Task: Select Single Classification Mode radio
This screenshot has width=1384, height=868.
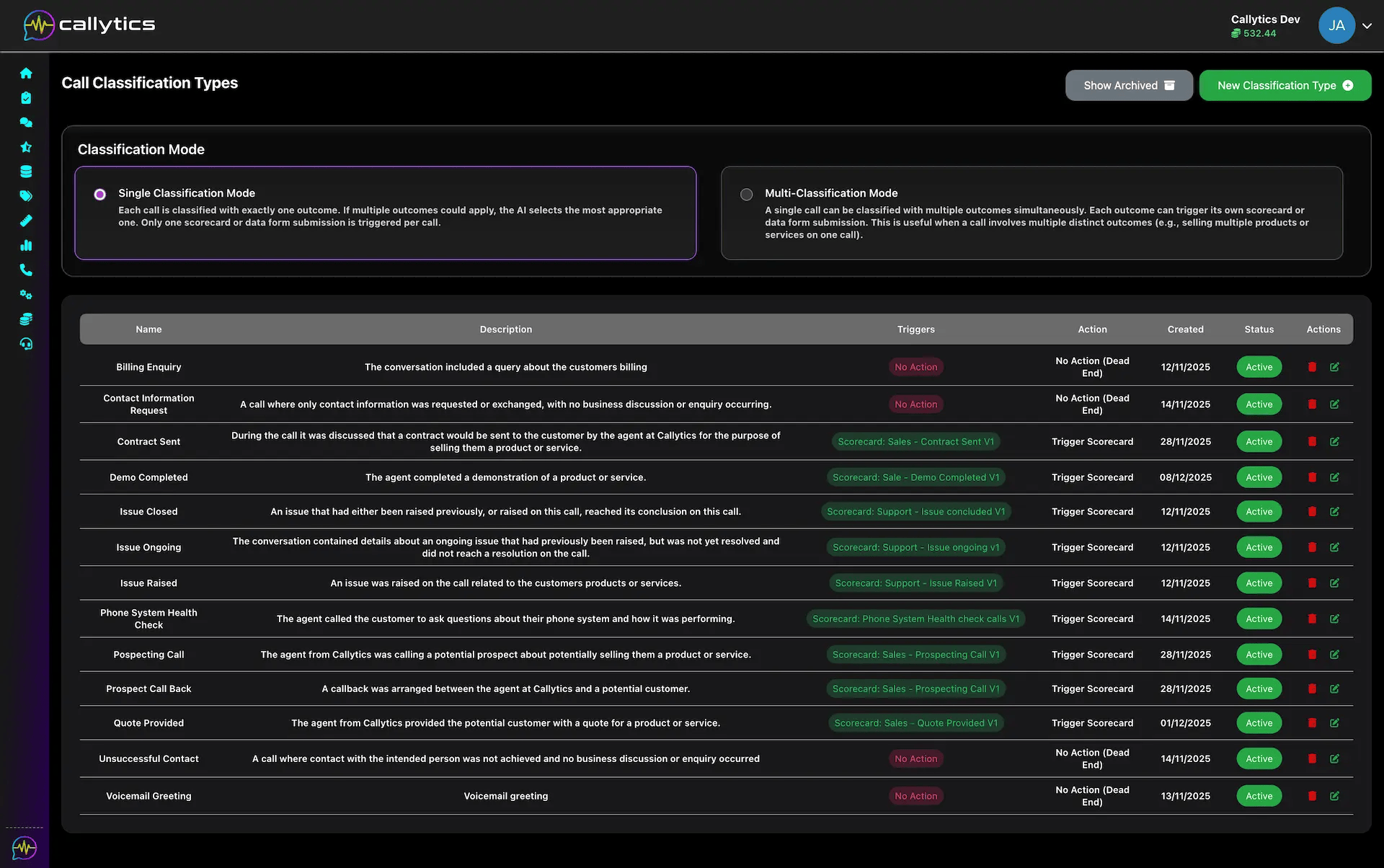Action: pyautogui.click(x=99, y=194)
